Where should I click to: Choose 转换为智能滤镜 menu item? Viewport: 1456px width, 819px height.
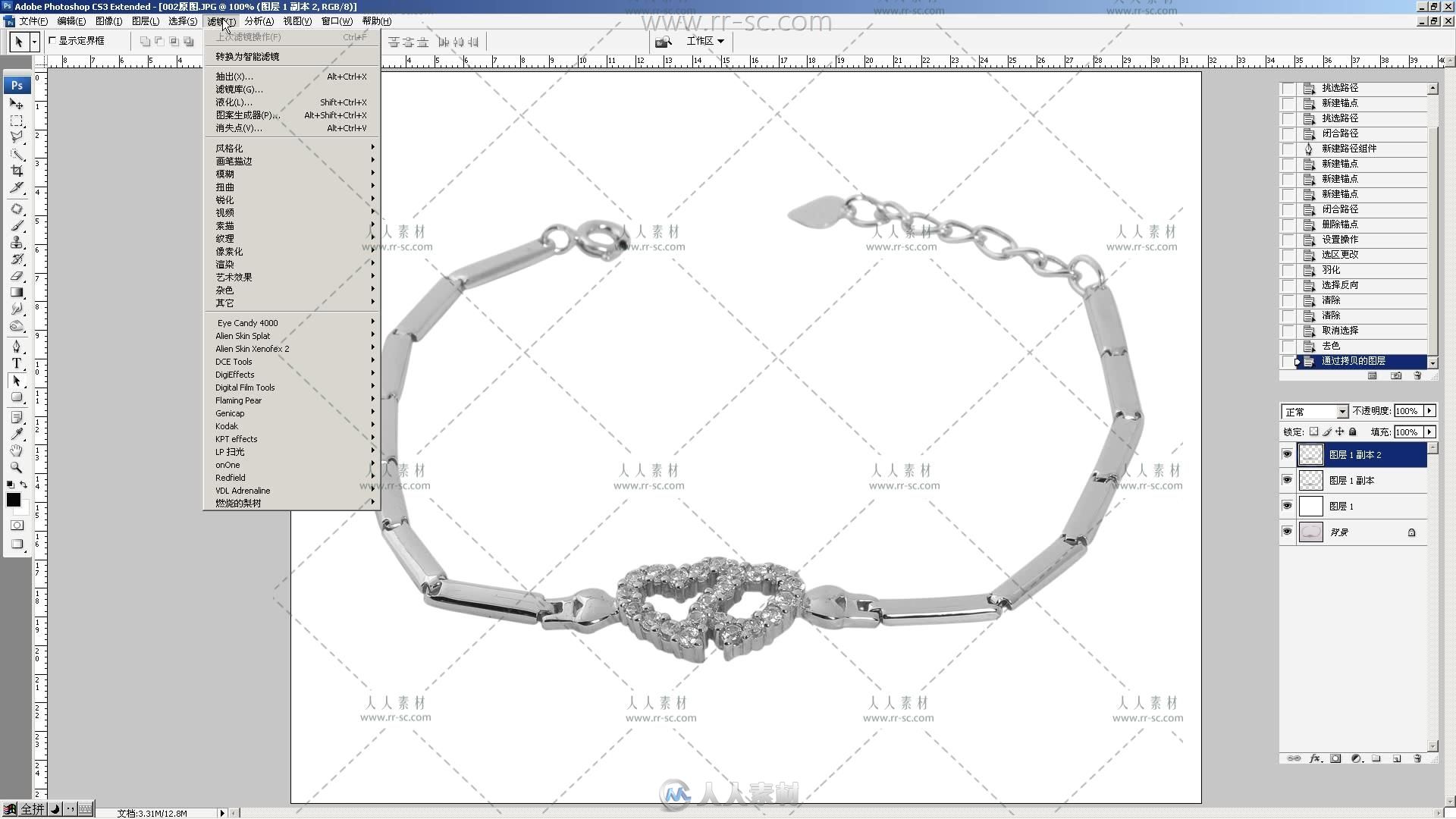tap(292, 56)
